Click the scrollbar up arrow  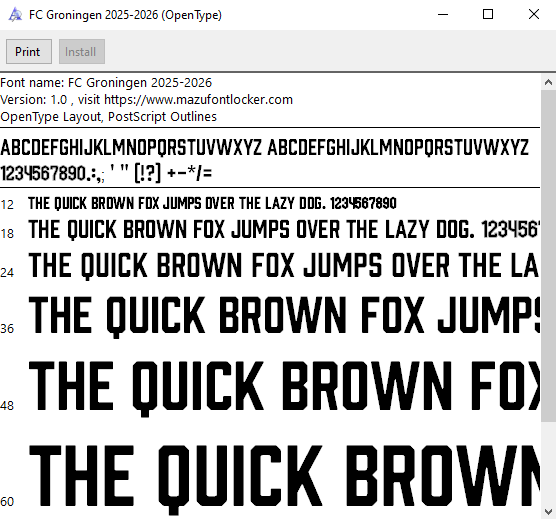click(548, 82)
